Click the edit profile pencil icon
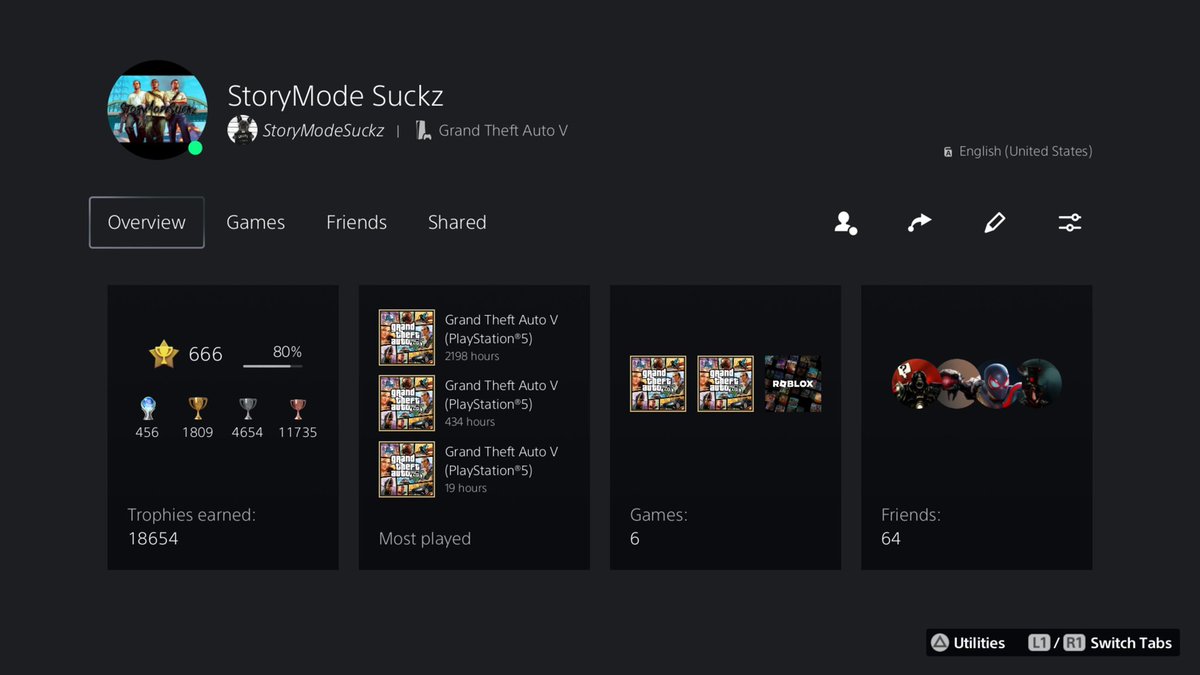 coord(994,223)
